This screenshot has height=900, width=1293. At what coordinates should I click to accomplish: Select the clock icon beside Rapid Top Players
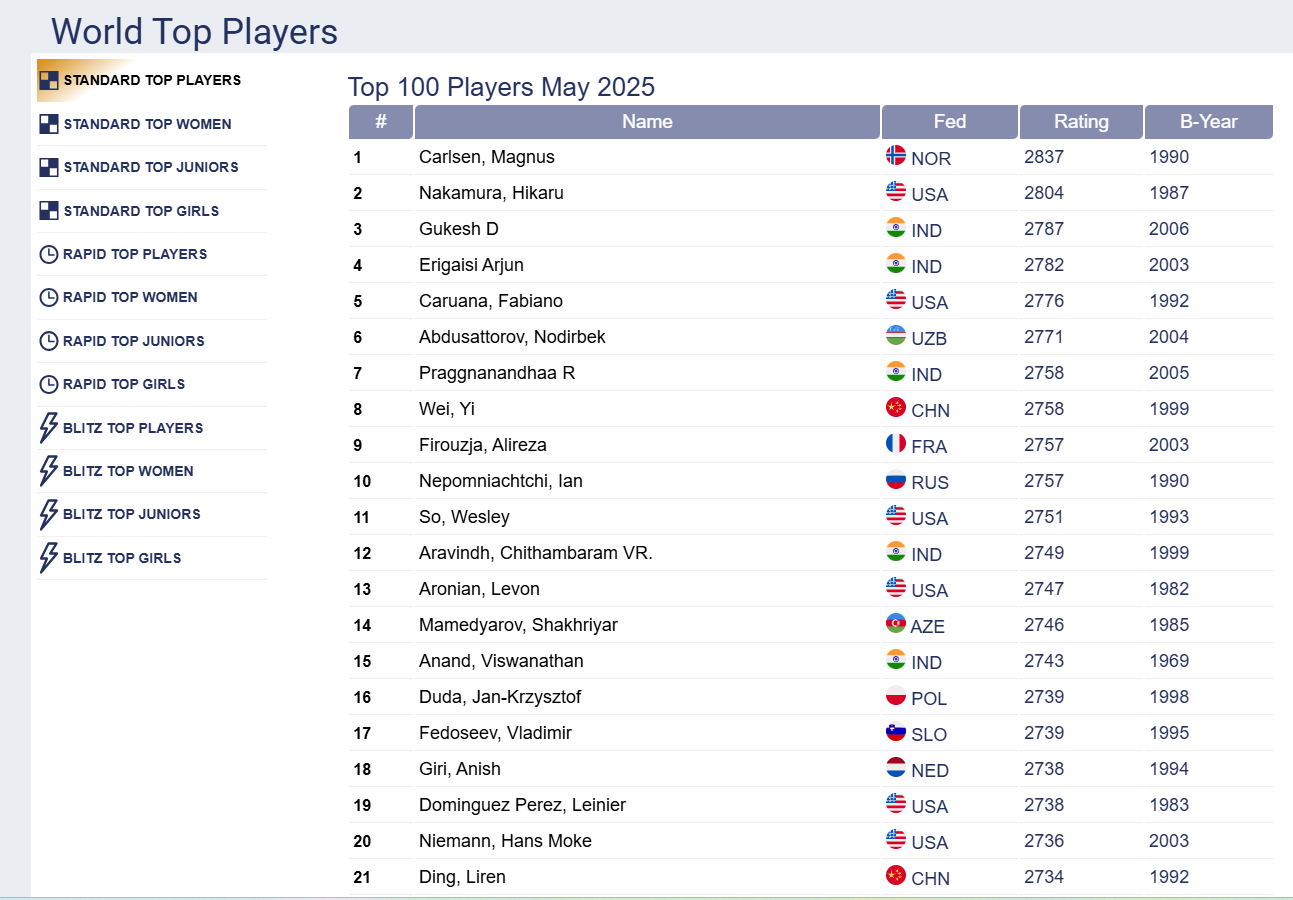[x=47, y=254]
